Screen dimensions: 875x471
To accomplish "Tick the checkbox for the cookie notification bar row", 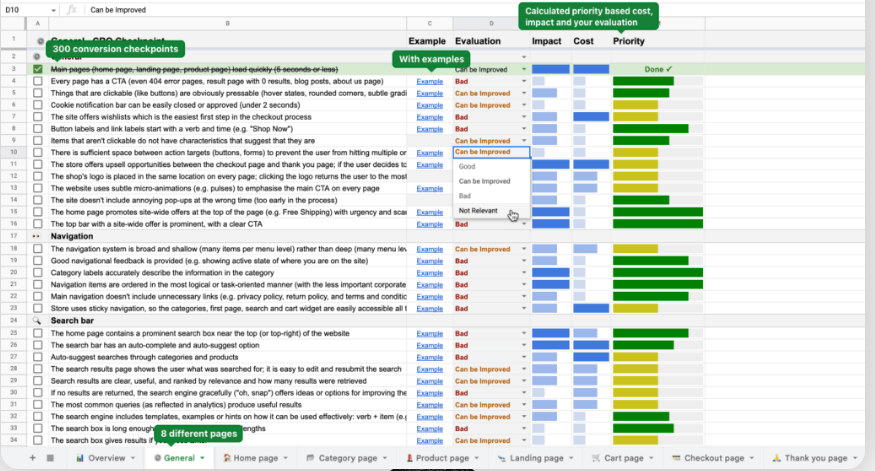I will coord(37,105).
